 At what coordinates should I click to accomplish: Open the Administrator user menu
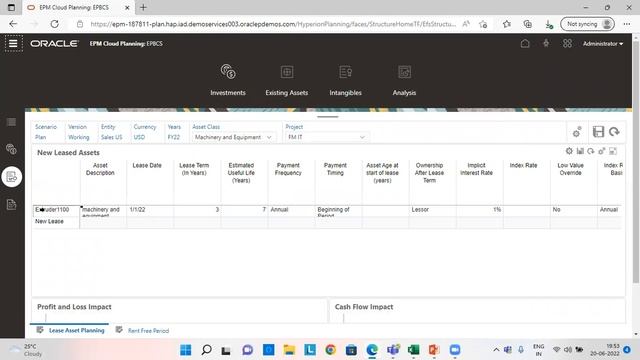pos(603,44)
